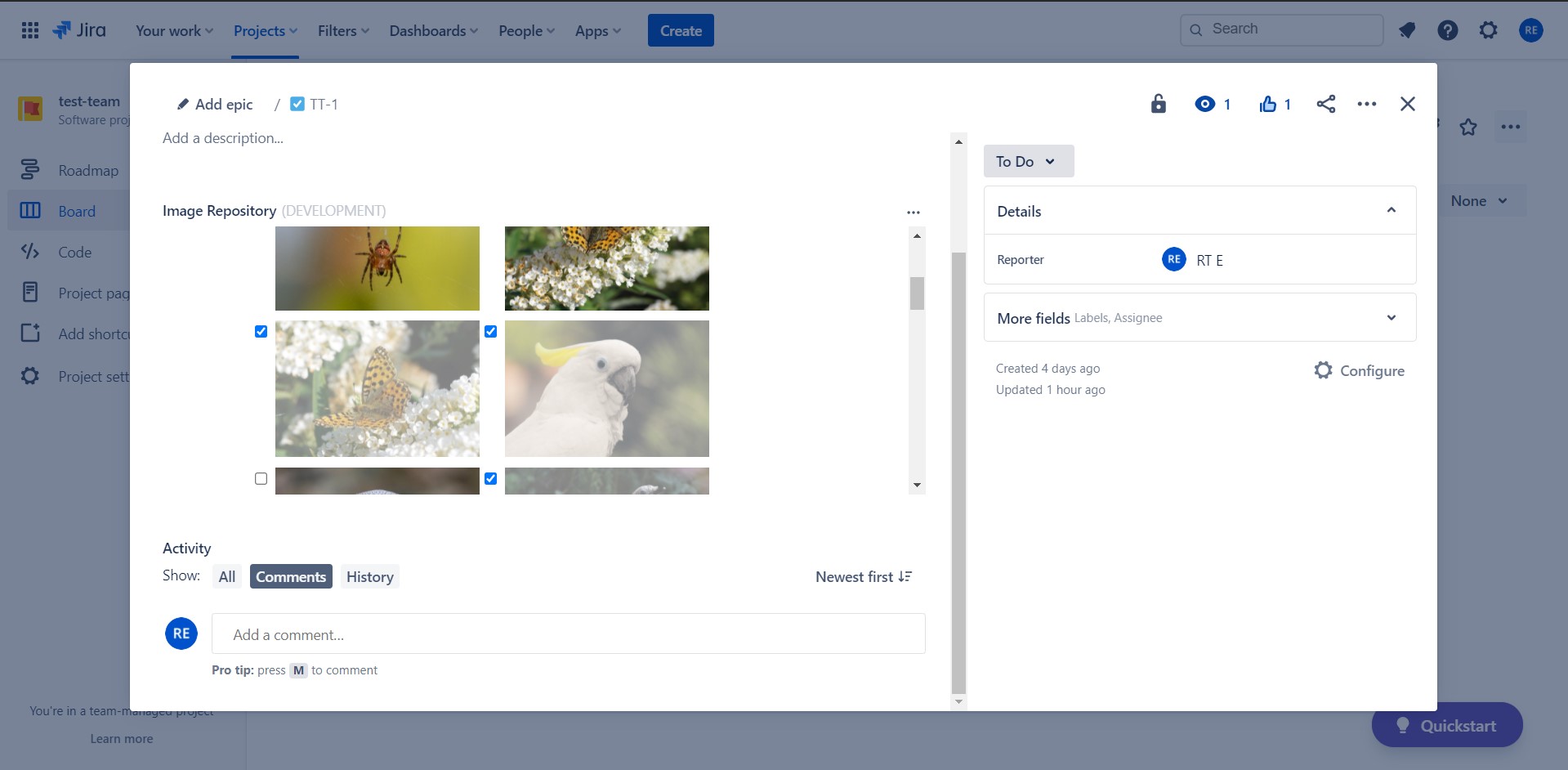This screenshot has height=770, width=1568.
Task: Expand the More fields section
Action: coord(1391,317)
